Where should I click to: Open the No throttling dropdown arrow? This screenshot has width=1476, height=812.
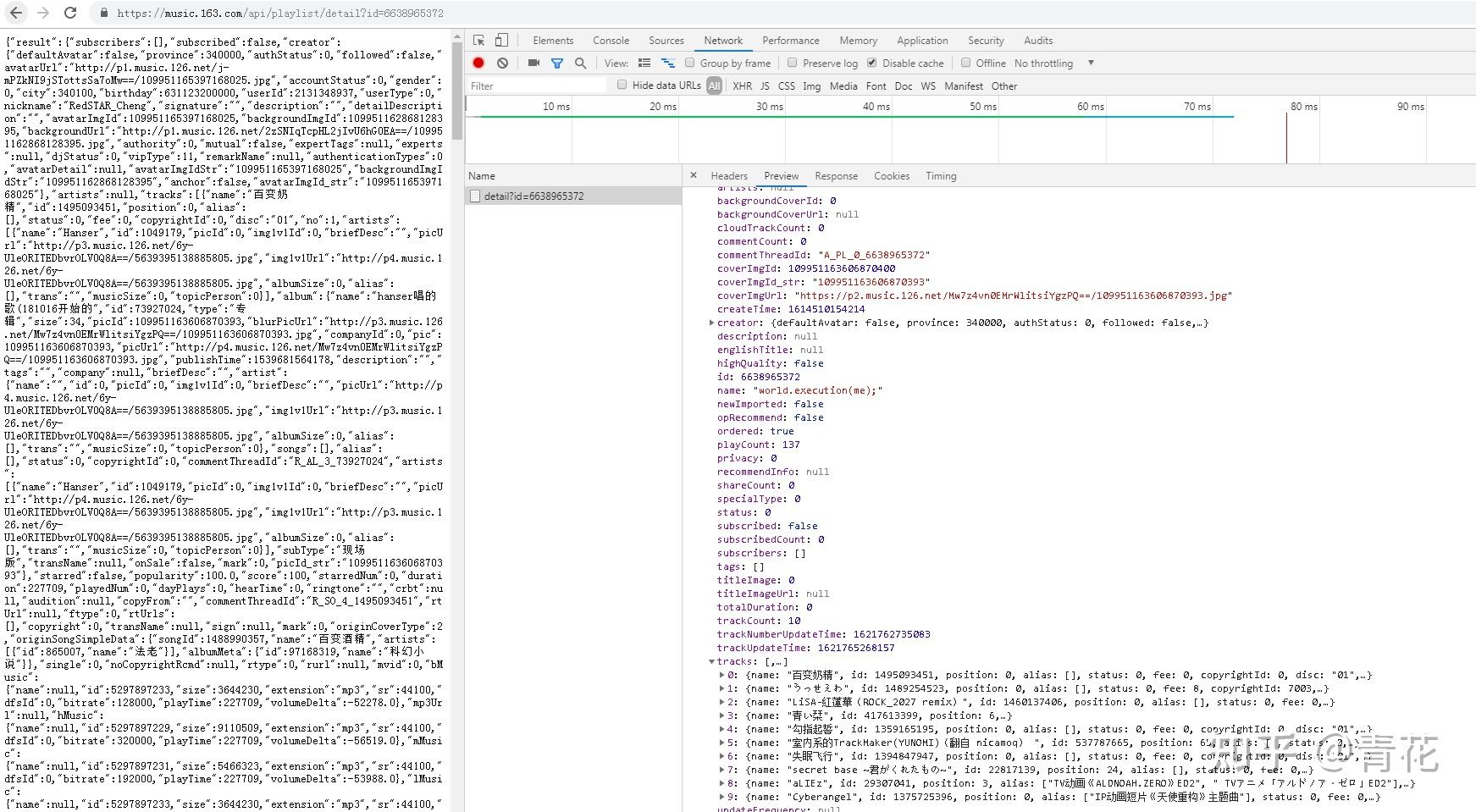[x=1091, y=63]
